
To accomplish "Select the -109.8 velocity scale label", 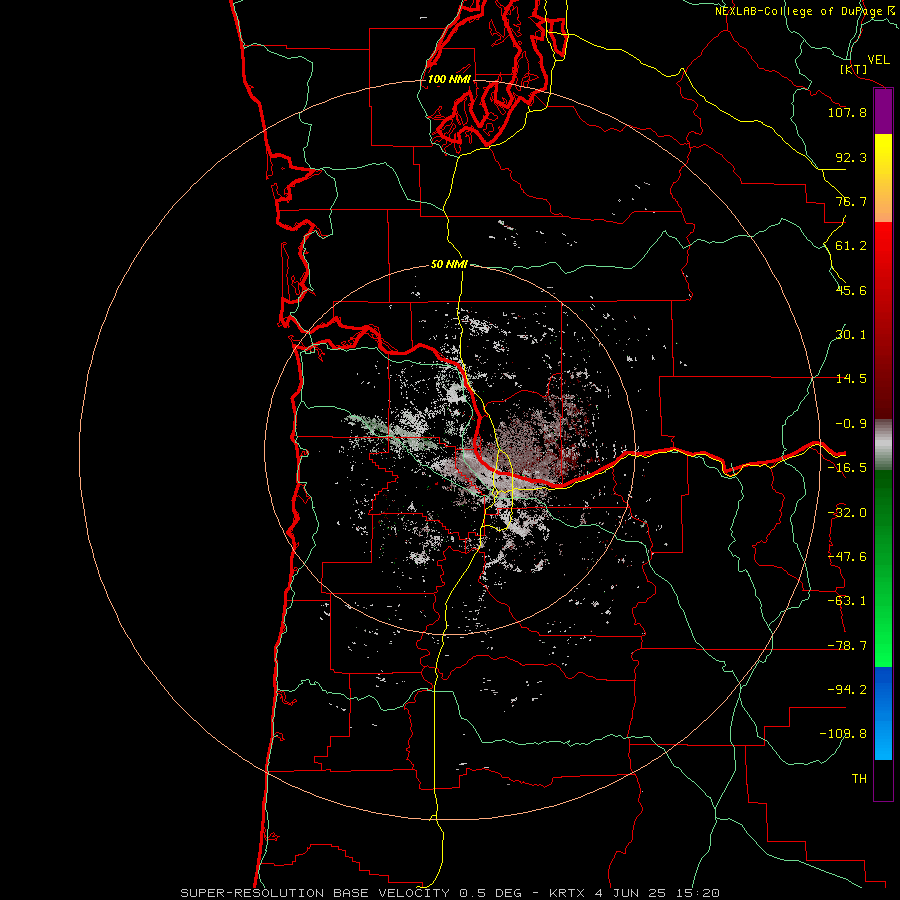I will (x=844, y=734).
